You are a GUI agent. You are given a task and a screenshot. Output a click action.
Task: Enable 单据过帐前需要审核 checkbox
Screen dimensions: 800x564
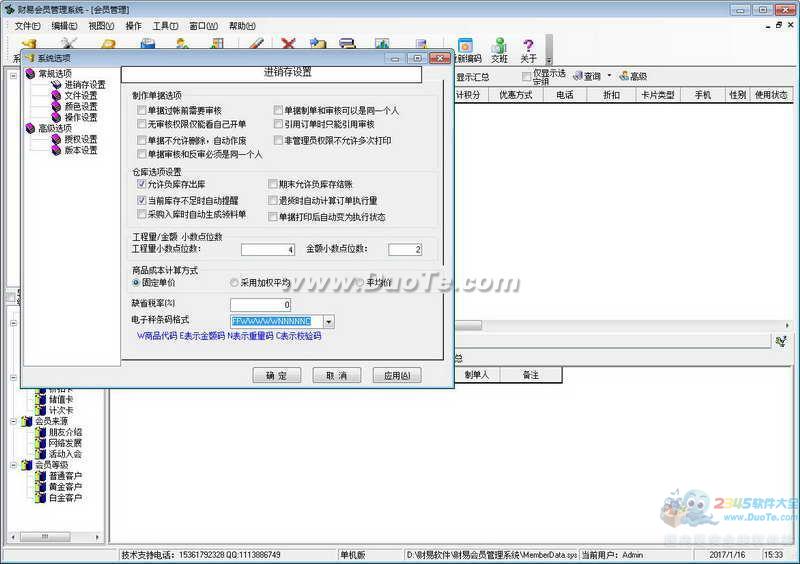tap(142, 110)
